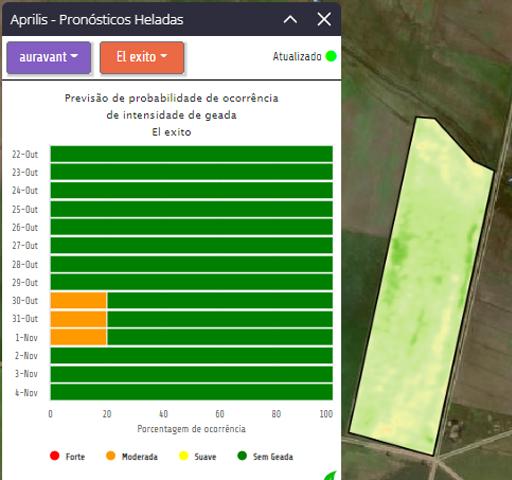The height and width of the screenshot is (480, 512).
Task: Toggle the Moderada legend series
Action: [132, 456]
